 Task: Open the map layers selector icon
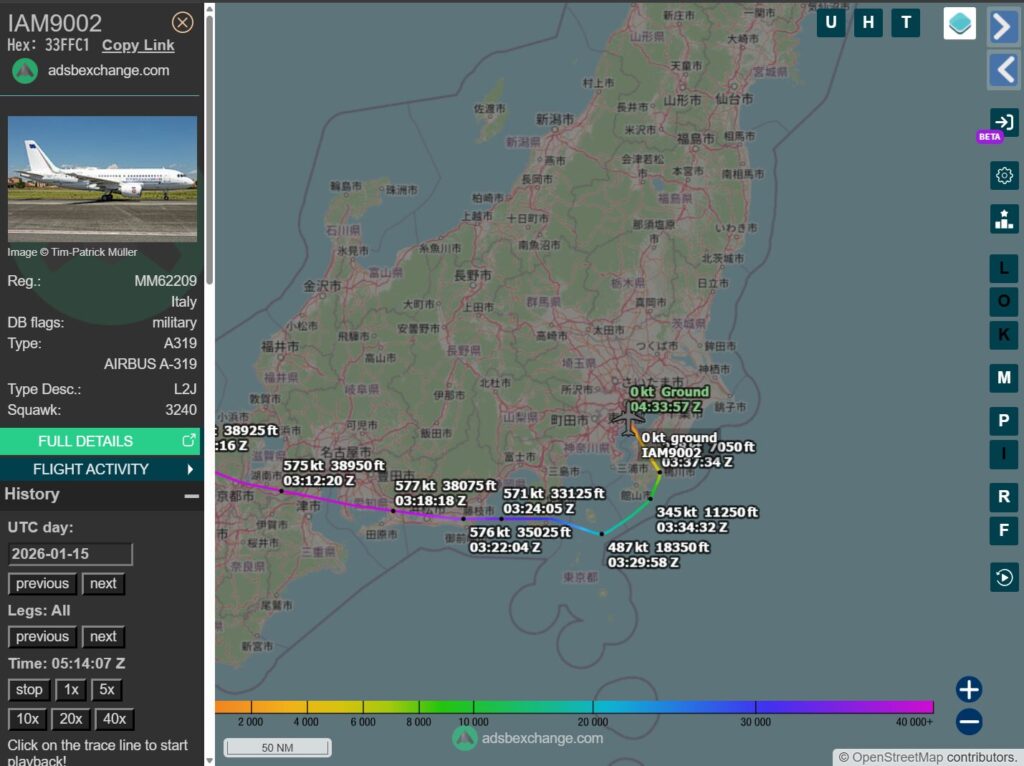[959, 23]
